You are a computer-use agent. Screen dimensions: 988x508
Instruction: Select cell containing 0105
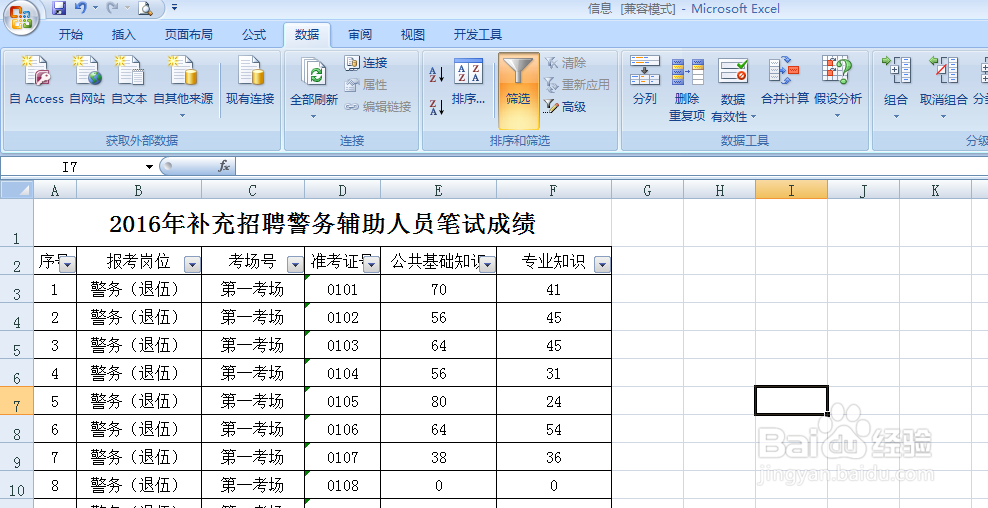342,401
